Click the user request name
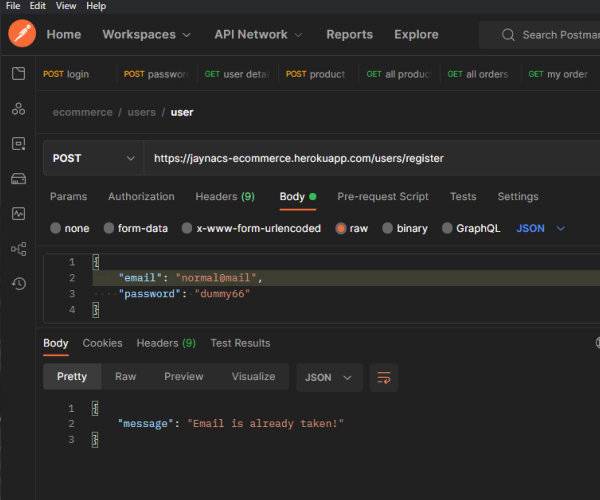The image size is (600, 500). [182, 112]
